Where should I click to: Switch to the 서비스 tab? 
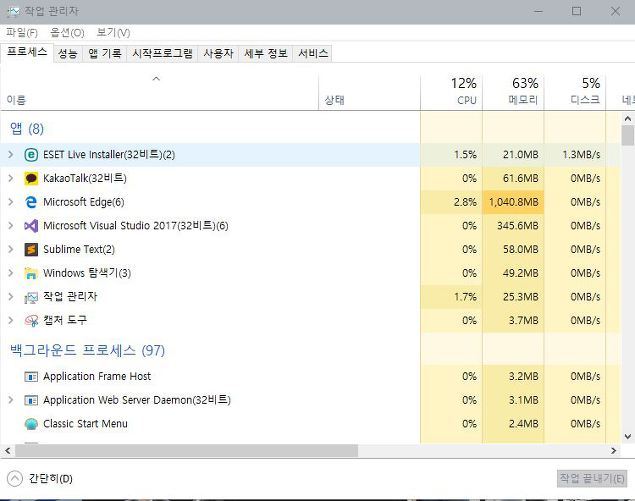click(x=313, y=53)
